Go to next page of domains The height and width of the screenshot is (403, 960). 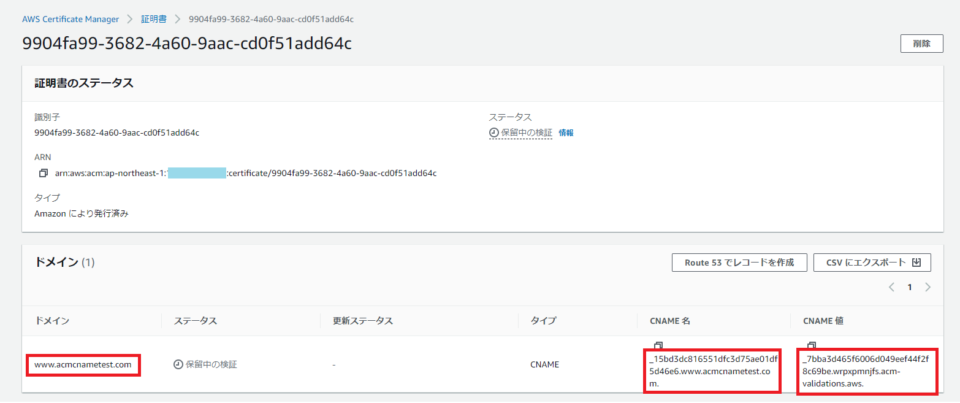928,287
